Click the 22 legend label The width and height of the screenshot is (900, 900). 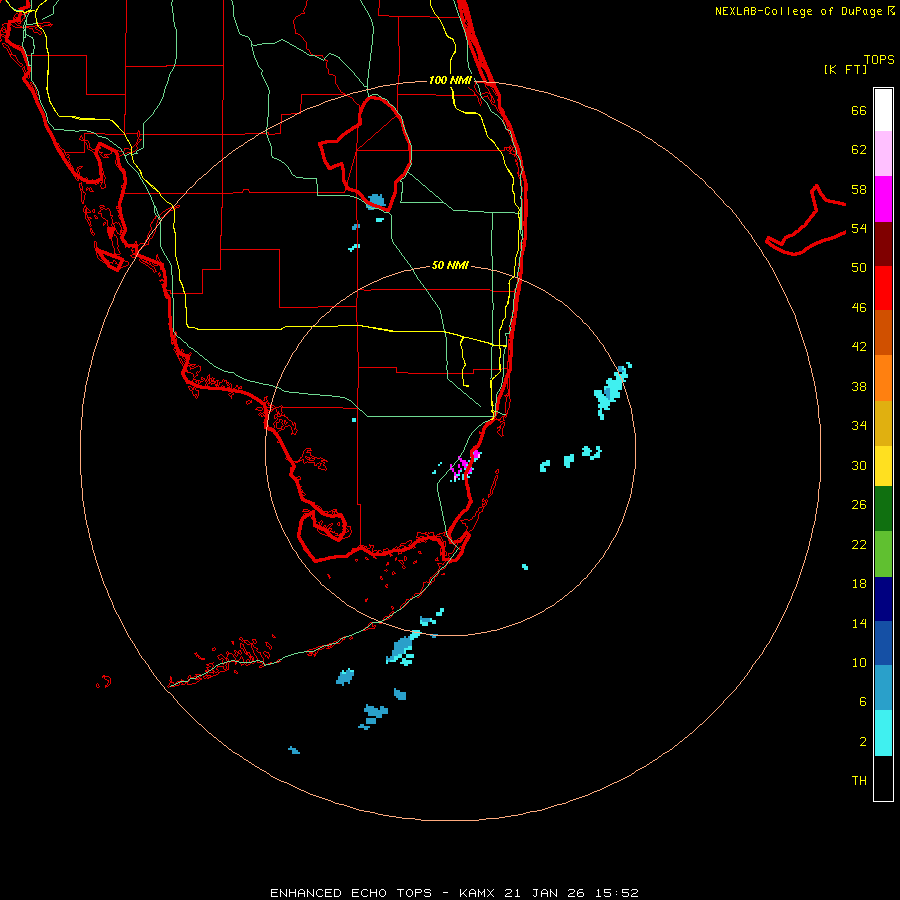point(859,544)
